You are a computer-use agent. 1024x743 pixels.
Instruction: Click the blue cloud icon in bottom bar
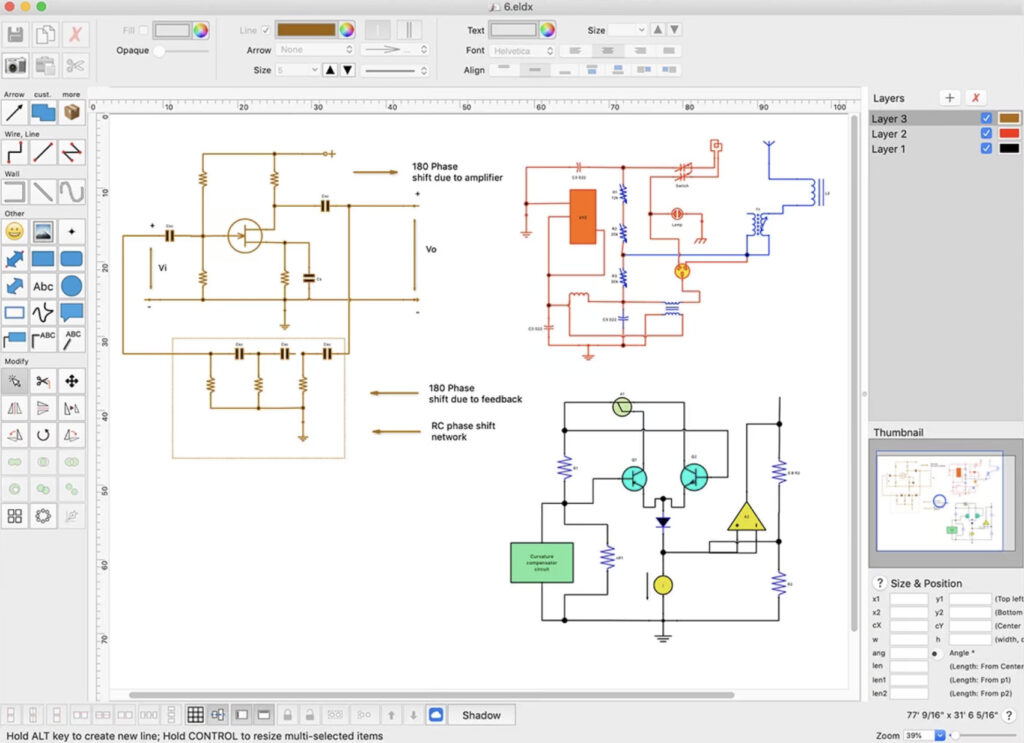tap(436, 715)
